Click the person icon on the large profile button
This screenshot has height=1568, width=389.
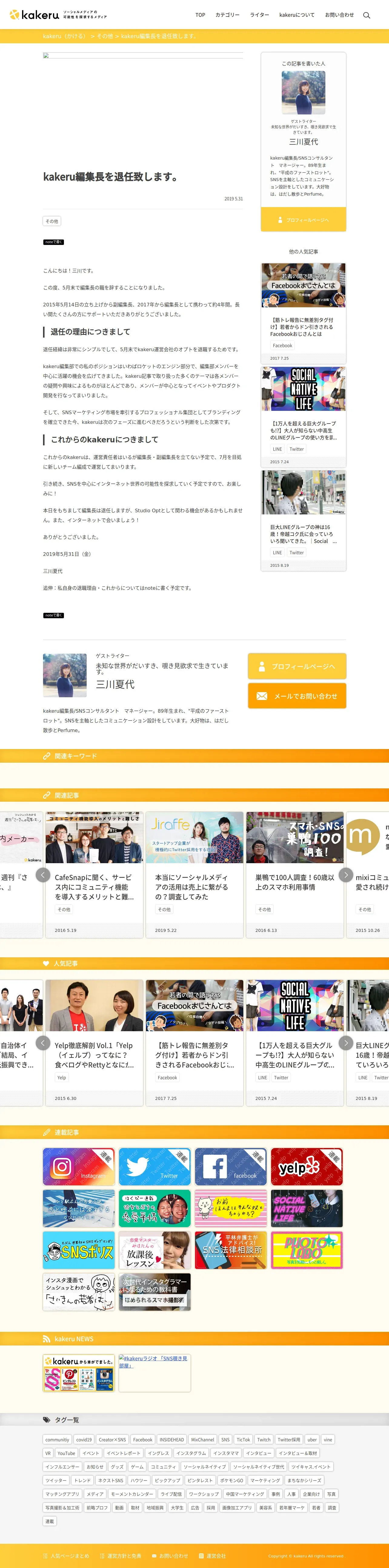(262, 666)
